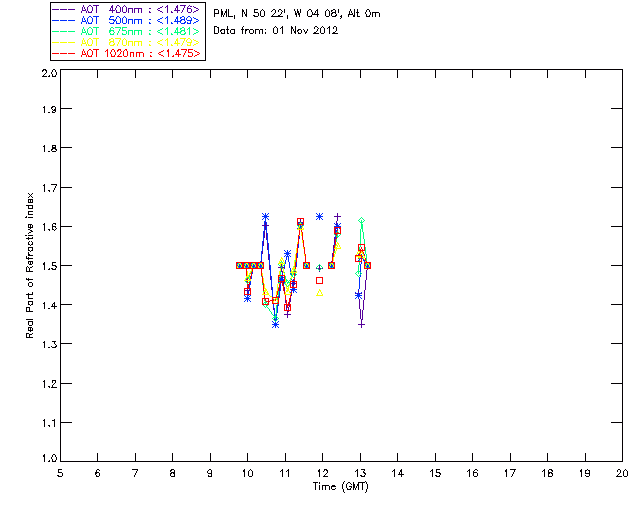Click the y-axis tick label 1.0
The image size is (640, 512).
pyautogui.click(x=49, y=458)
